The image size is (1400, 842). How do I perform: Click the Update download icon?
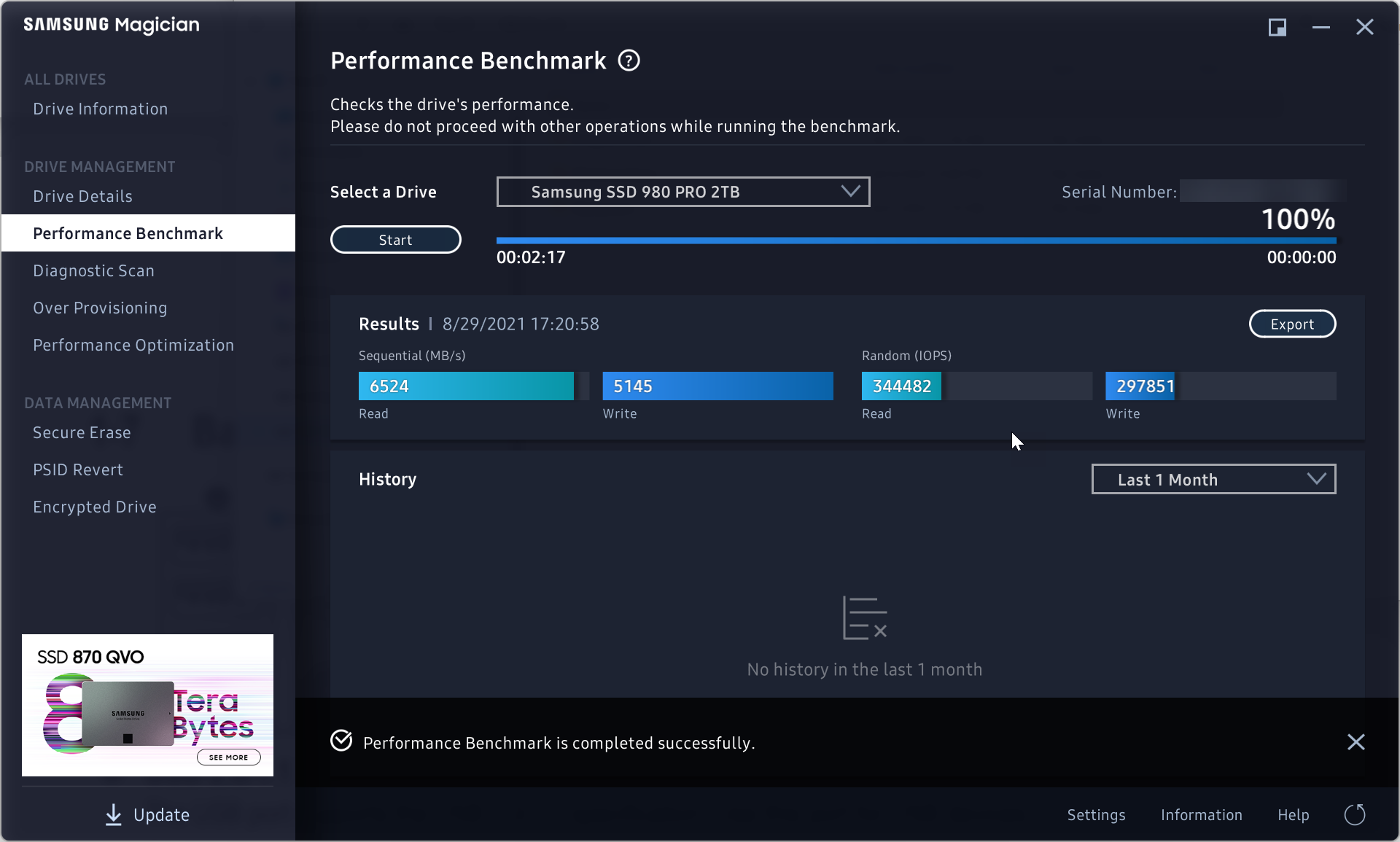(x=114, y=814)
